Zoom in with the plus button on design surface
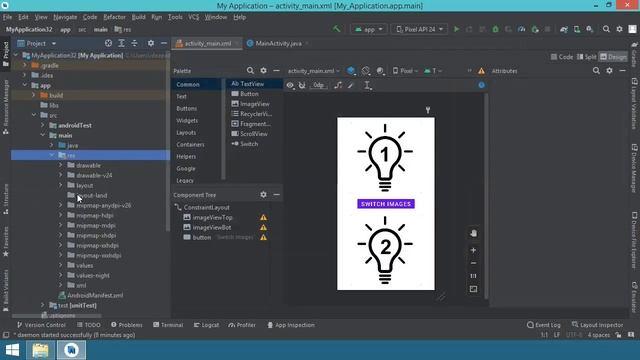The width and height of the screenshot is (640, 360). (x=473, y=250)
